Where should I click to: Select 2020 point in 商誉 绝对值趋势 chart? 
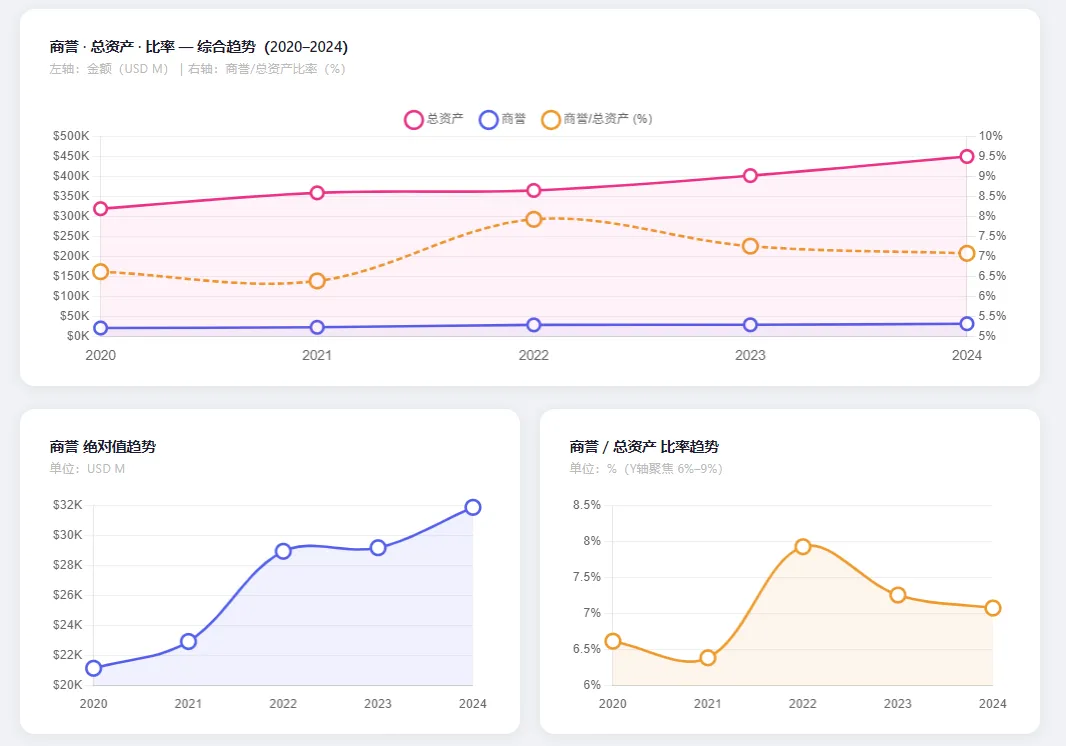[94, 668]
